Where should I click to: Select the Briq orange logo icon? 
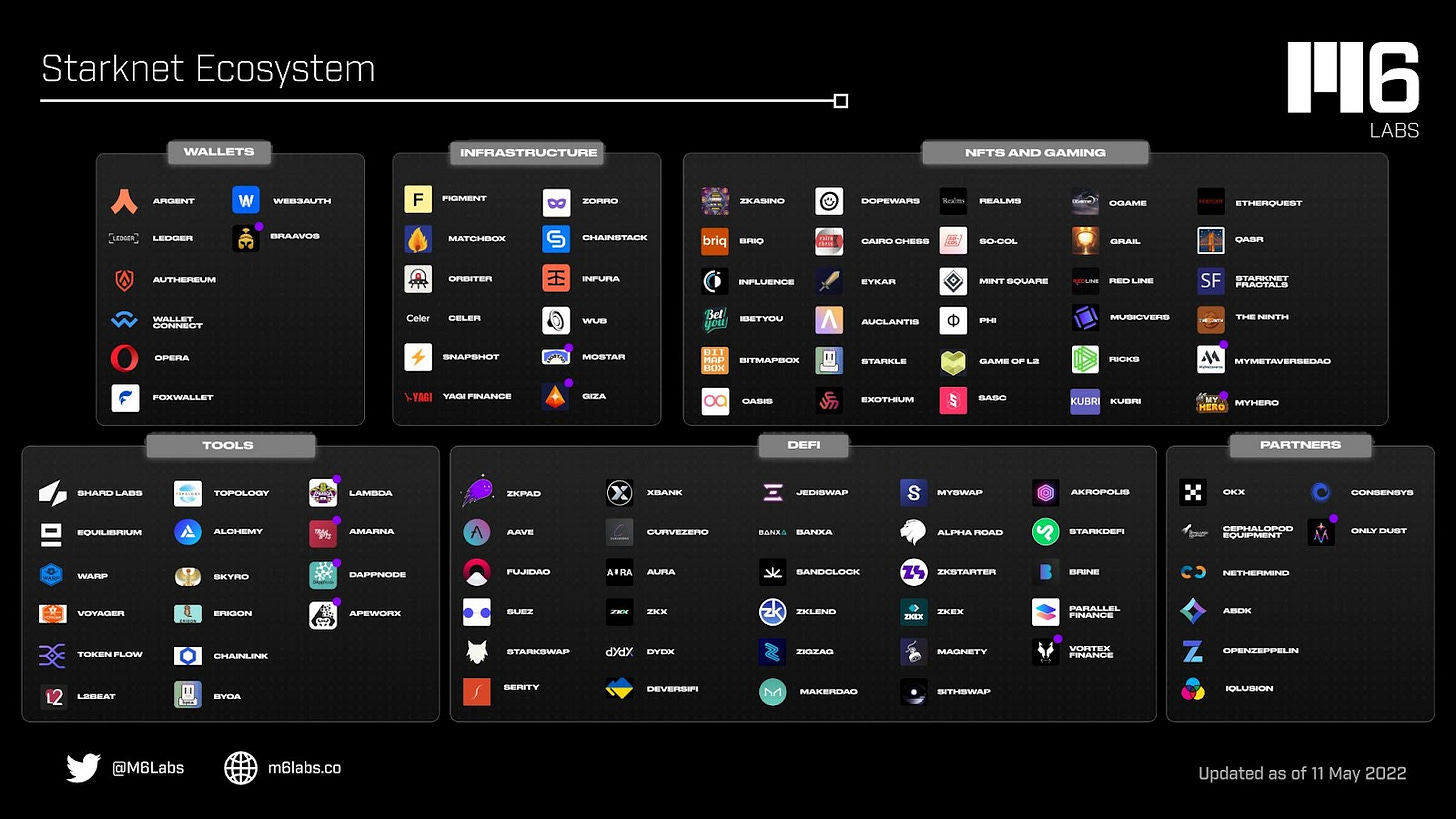pos(715,241)
